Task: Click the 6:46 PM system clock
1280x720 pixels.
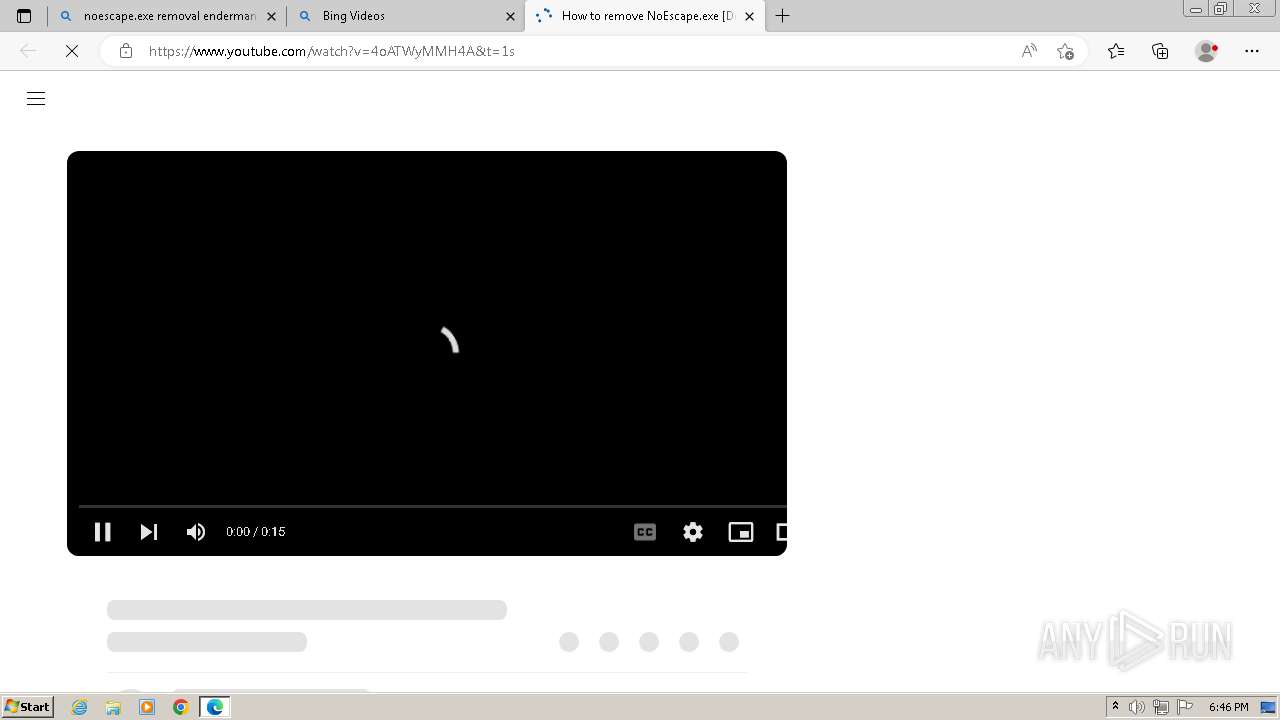Action: 1228,707
